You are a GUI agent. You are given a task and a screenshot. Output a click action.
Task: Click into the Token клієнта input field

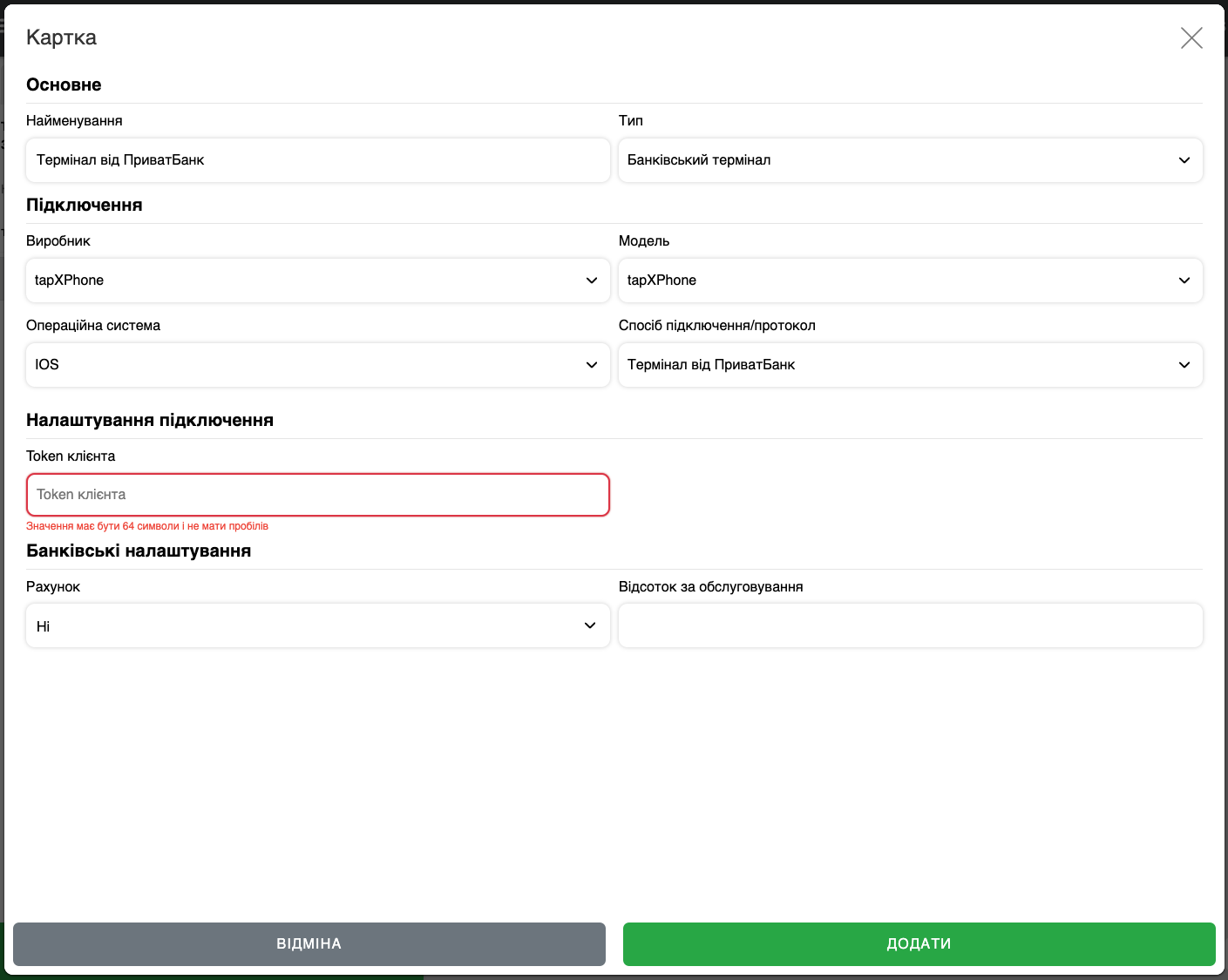pos(317,495)
